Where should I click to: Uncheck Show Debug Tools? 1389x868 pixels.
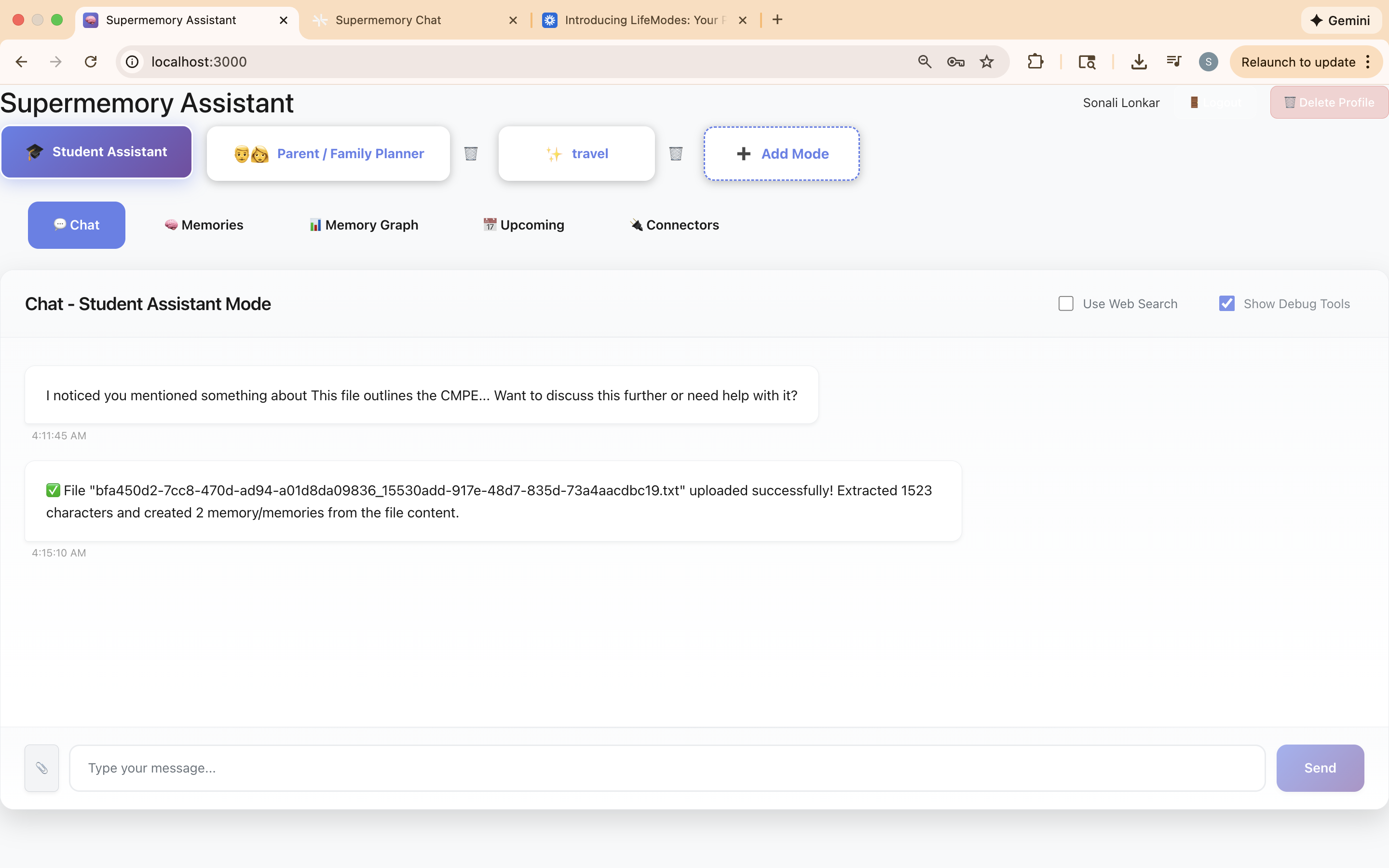[x=1226, y=304]
